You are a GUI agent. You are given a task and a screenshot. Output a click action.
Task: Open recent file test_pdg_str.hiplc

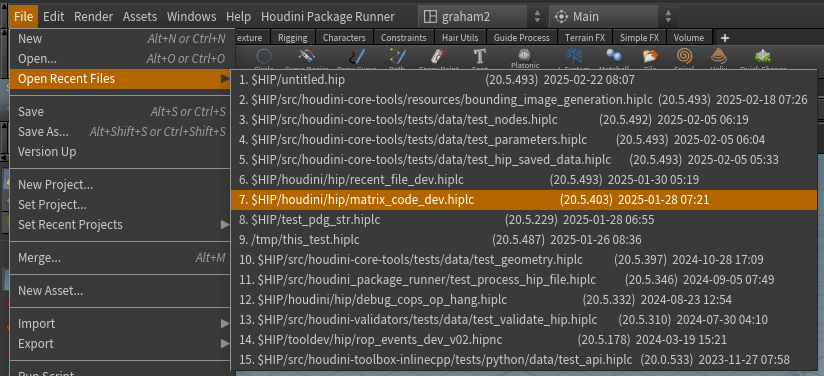click(524, 220)
